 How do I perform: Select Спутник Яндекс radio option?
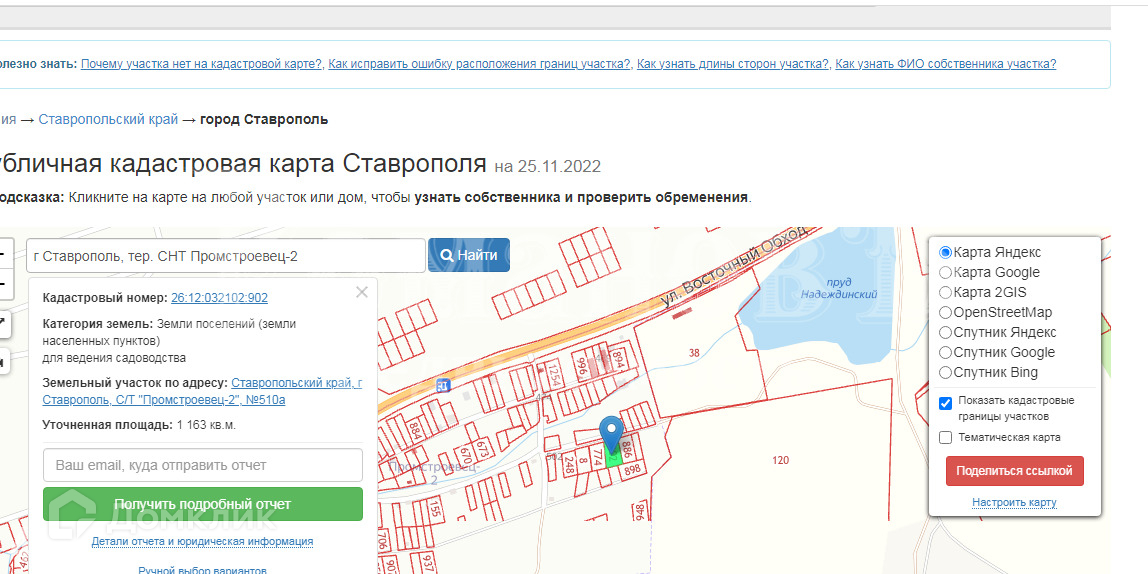pyautogui.click(x=945, y=332)
